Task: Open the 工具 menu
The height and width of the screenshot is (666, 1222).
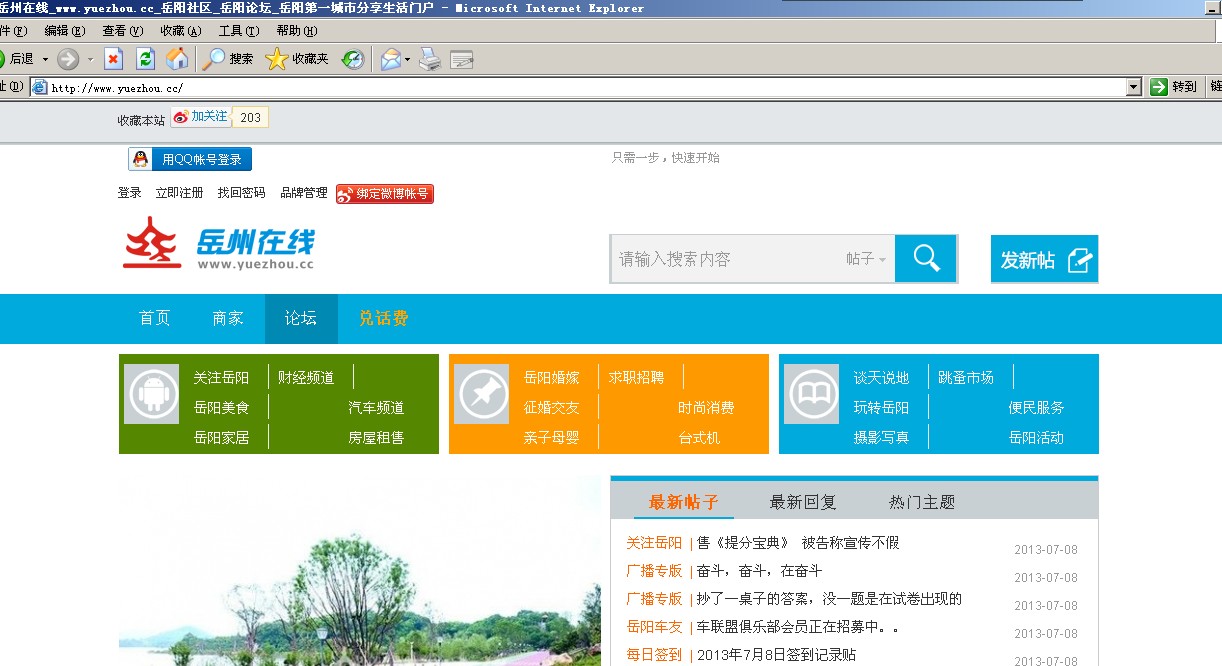Action: 238,31
